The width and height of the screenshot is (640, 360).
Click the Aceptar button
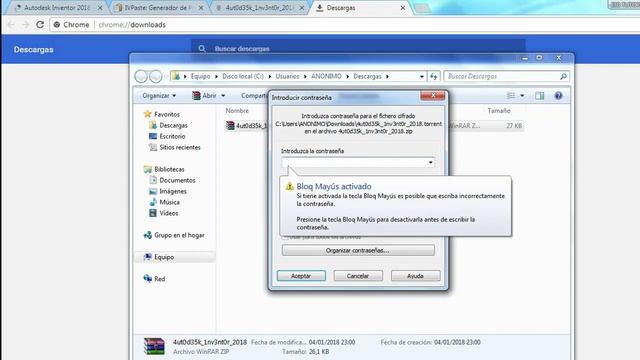pyautogui.click(x=301, y=276)
